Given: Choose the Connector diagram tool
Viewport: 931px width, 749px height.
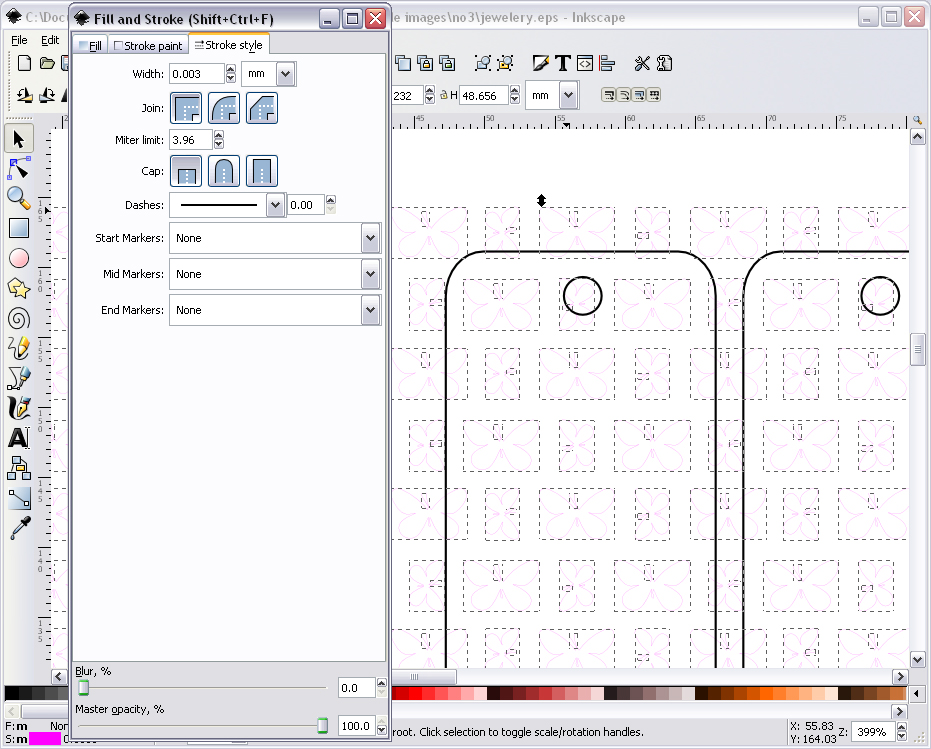Looking at the screenshot, I should [x=19, y=468].
